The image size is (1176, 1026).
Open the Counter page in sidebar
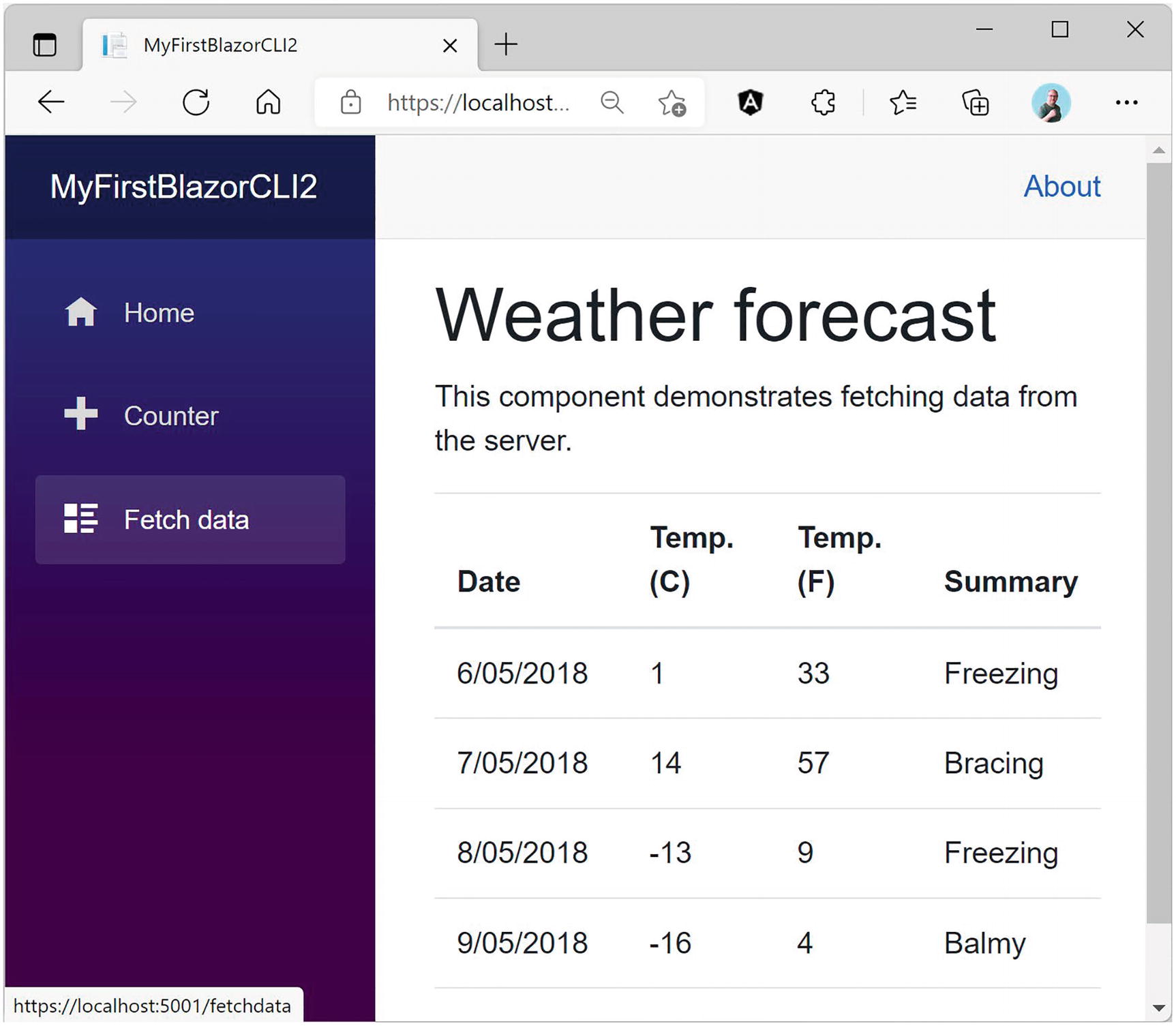[x=170, y=416]
